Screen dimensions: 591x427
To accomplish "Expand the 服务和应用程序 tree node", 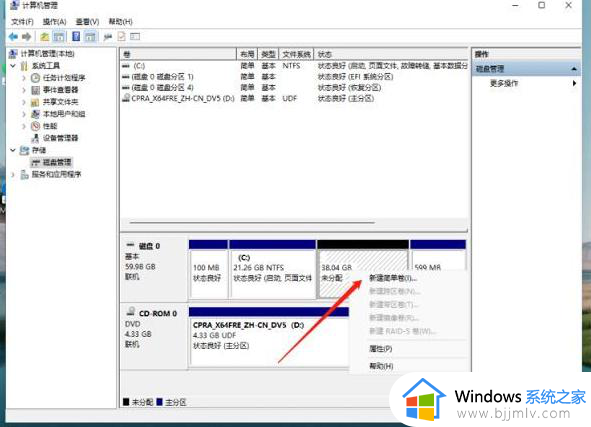I will click(13, 174).
